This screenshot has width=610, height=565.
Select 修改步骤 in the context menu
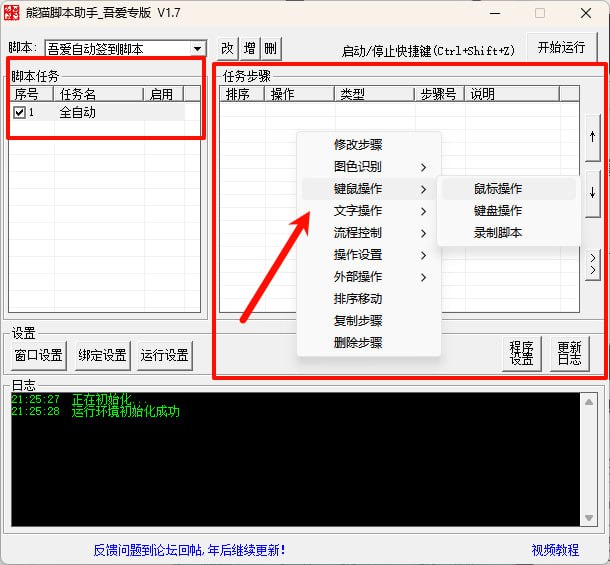pos(358,145)
